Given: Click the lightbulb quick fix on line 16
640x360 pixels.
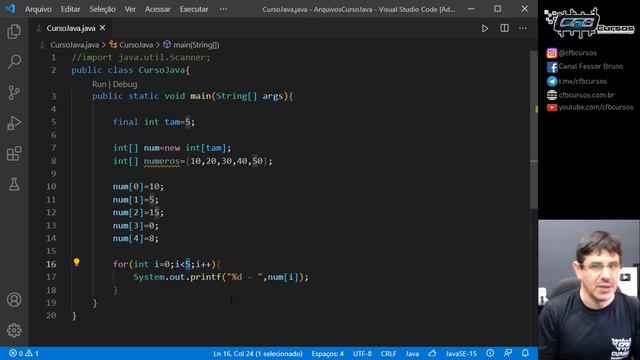Looking at the screenshot, I should pos(76,262).
